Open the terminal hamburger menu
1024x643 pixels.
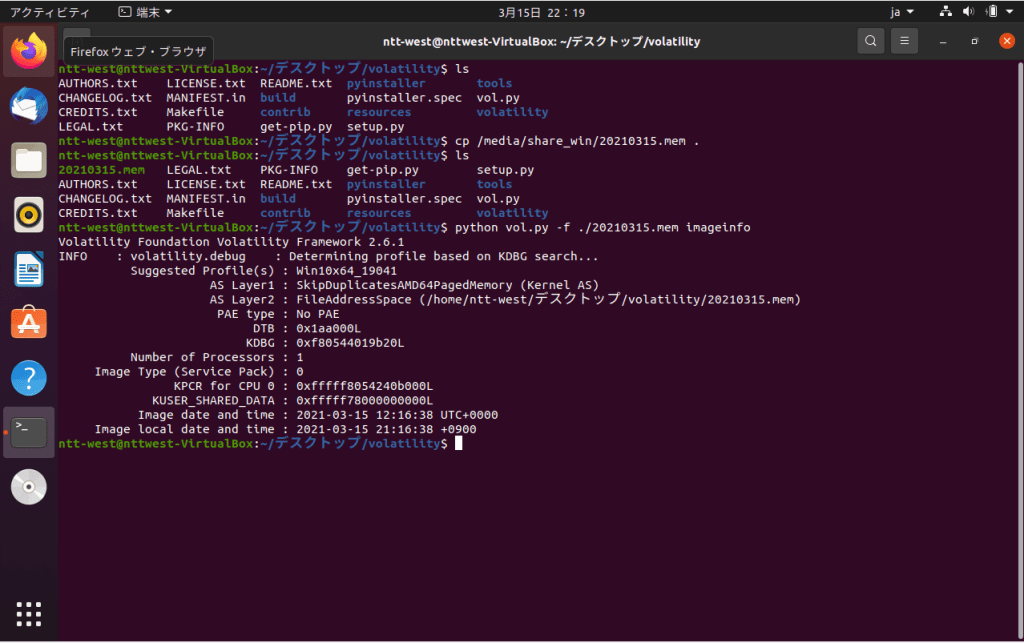coord(904,41)
